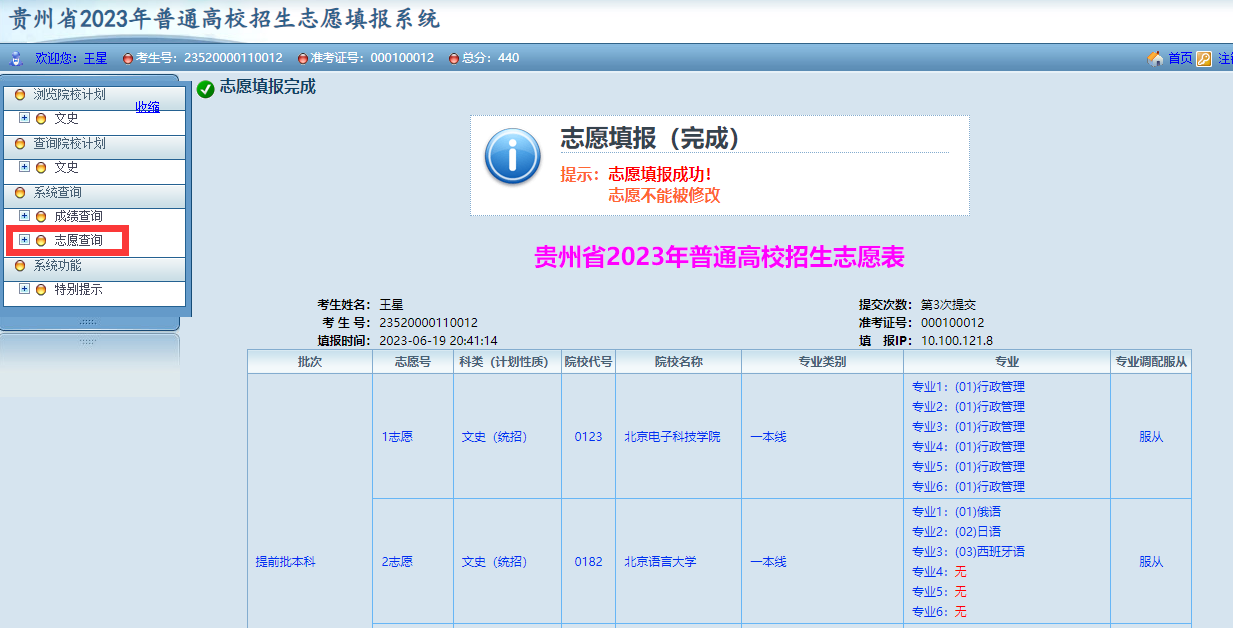Viewport: 1233px width, 628px height.
Task: Expand the 志愿查询 plus box
Action: [x=25, y=240]
